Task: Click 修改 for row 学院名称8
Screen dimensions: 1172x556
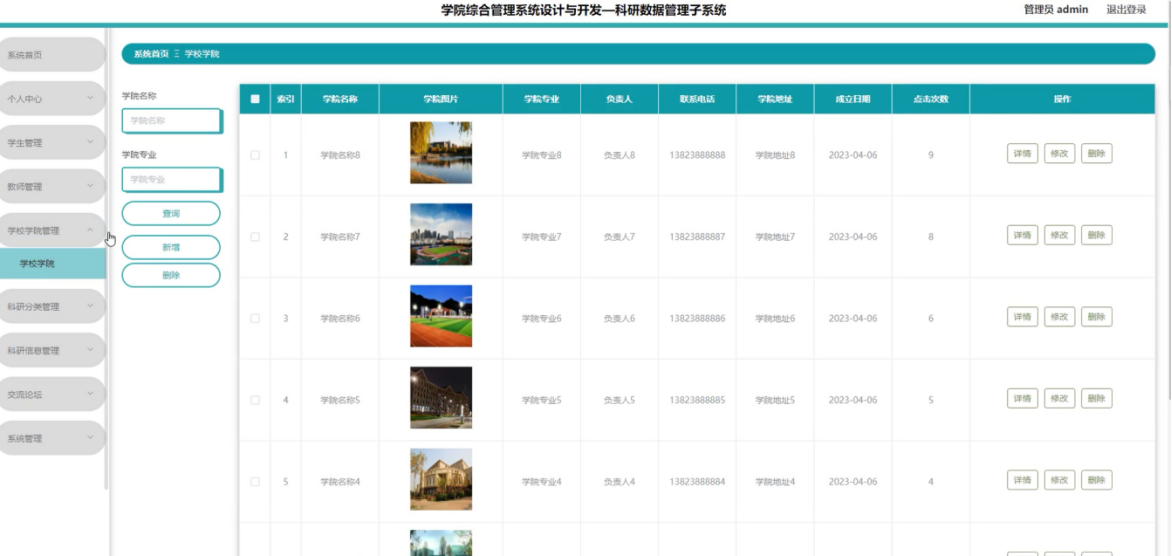Action: coord(1059,153)
